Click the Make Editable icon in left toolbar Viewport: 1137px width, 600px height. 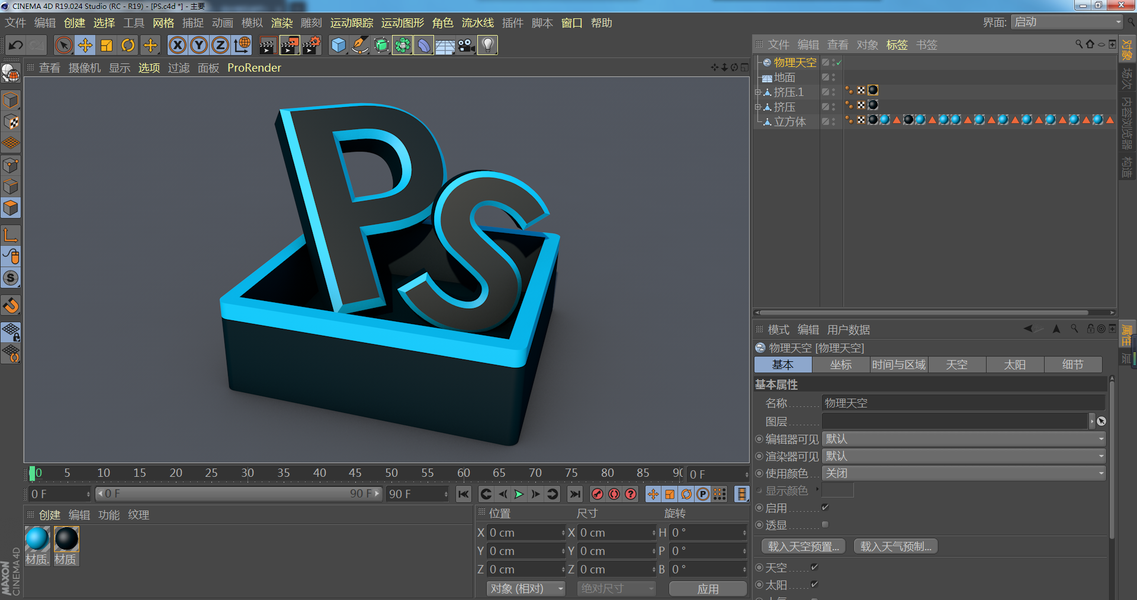[10, 73]
